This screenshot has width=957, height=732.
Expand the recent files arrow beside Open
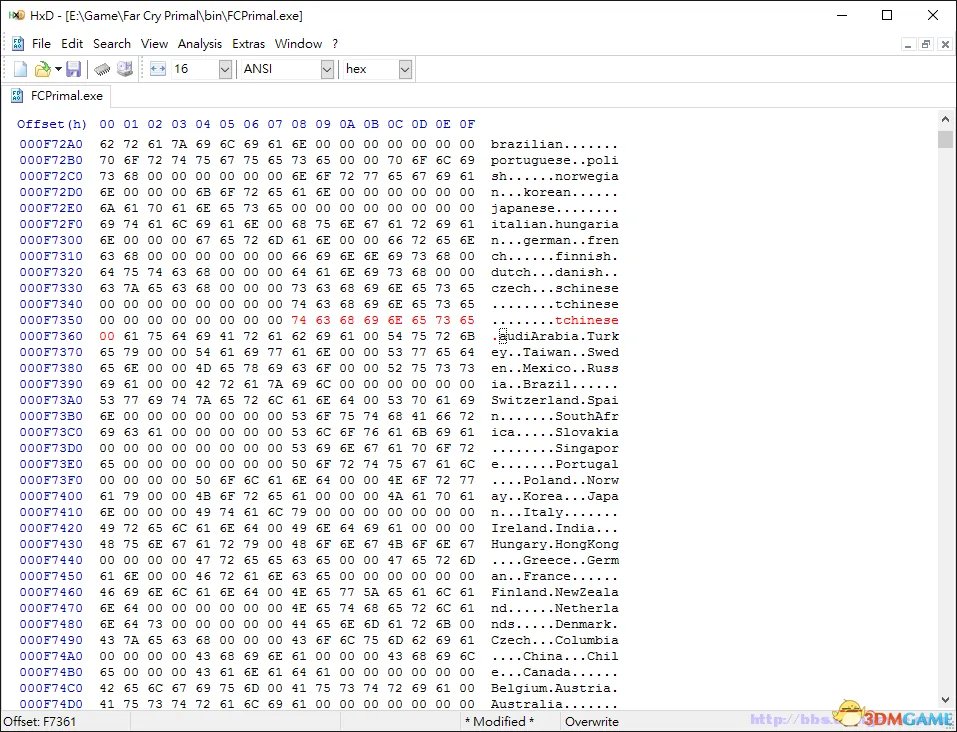(58, 69)
